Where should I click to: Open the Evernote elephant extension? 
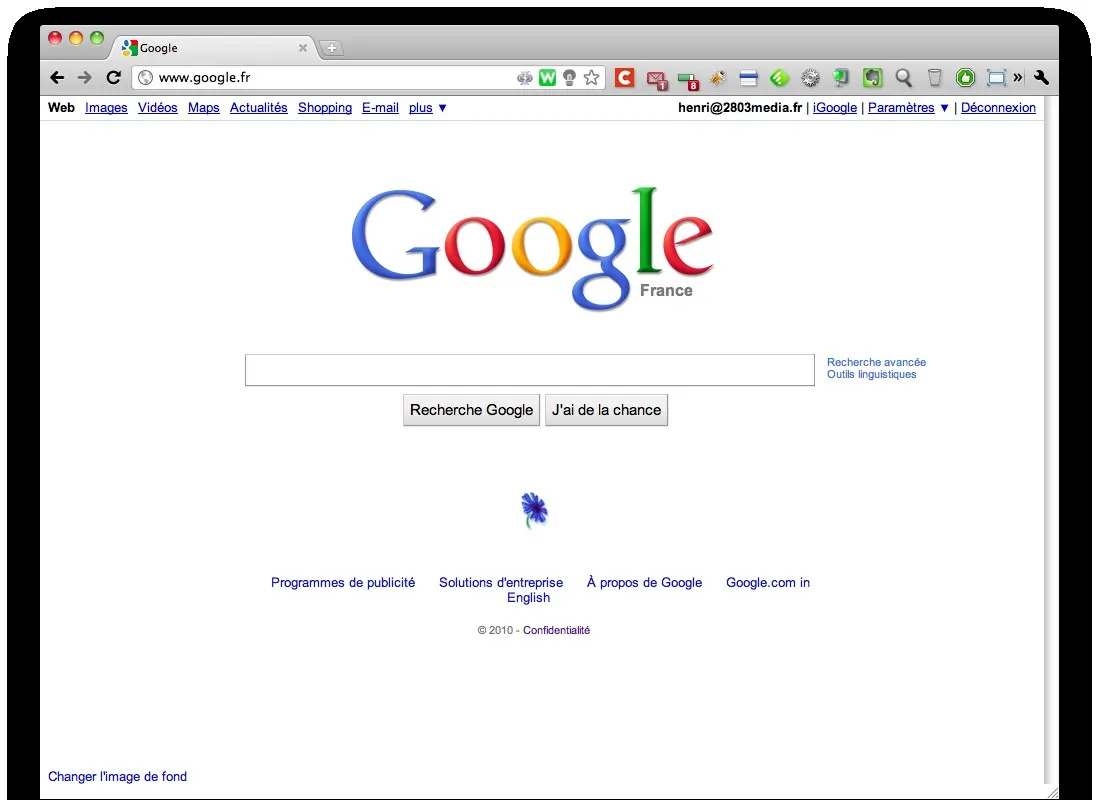pyautogui.click(x=872, y=78)
